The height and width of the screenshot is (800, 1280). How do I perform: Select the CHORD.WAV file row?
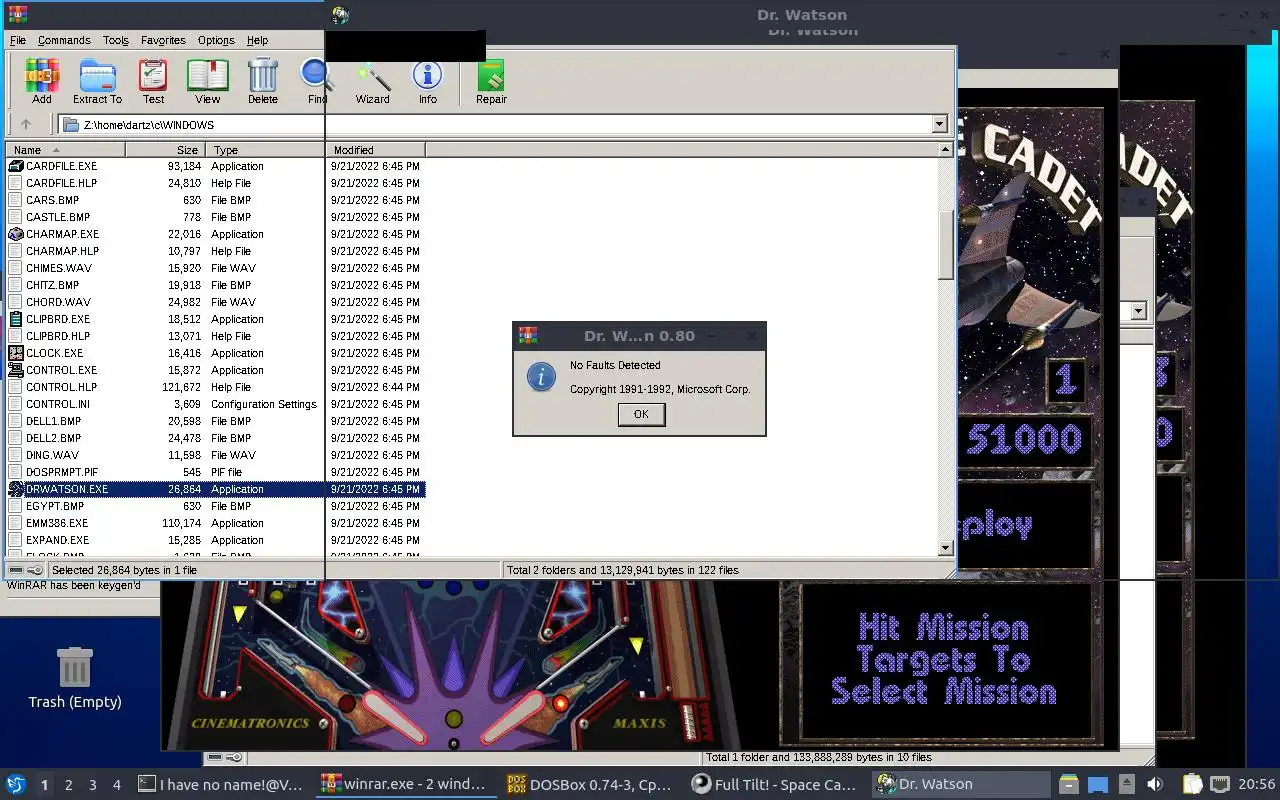(x=216, y=302)
